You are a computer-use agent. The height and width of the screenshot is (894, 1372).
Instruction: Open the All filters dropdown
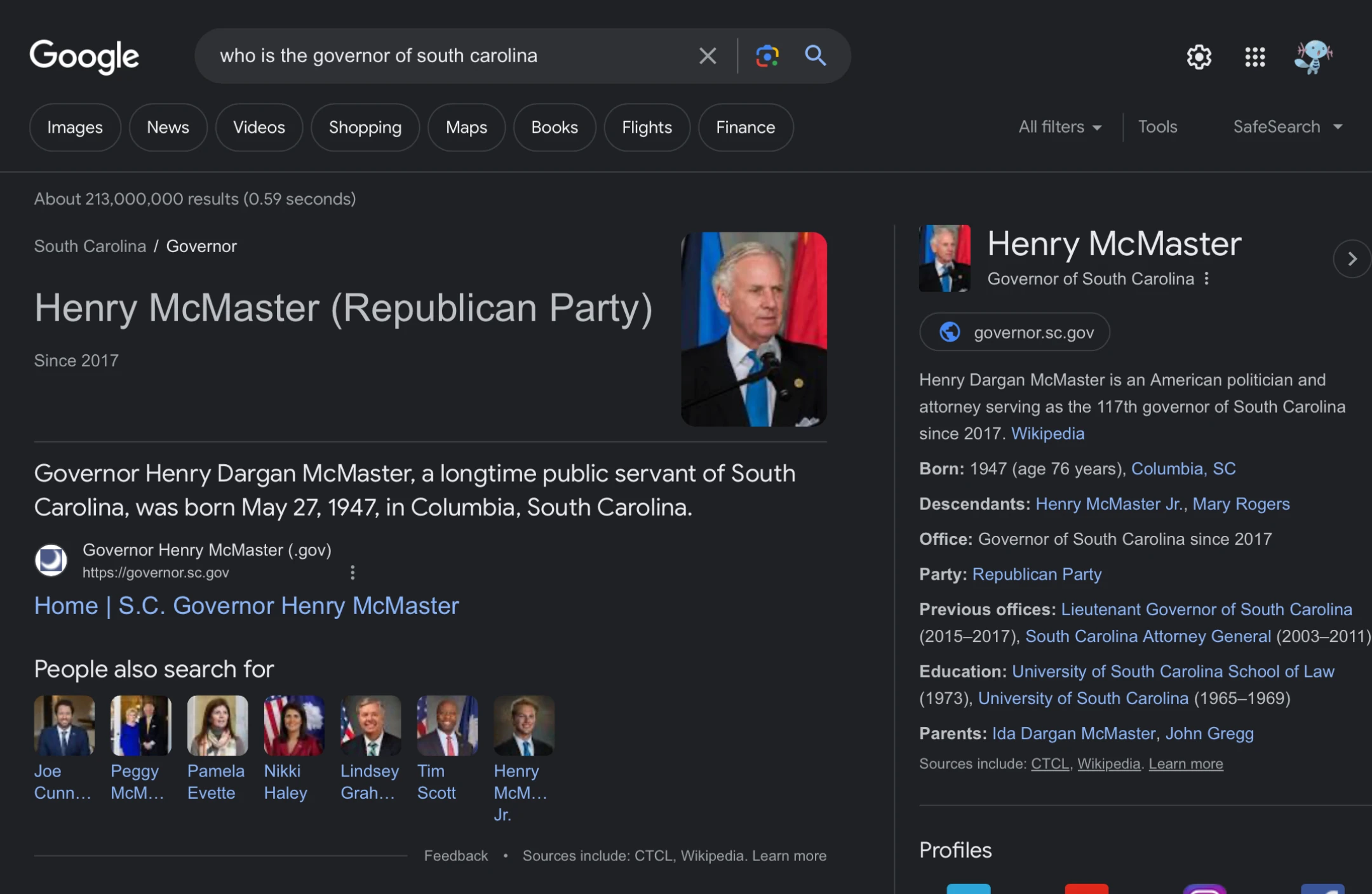click(1059, 127)
